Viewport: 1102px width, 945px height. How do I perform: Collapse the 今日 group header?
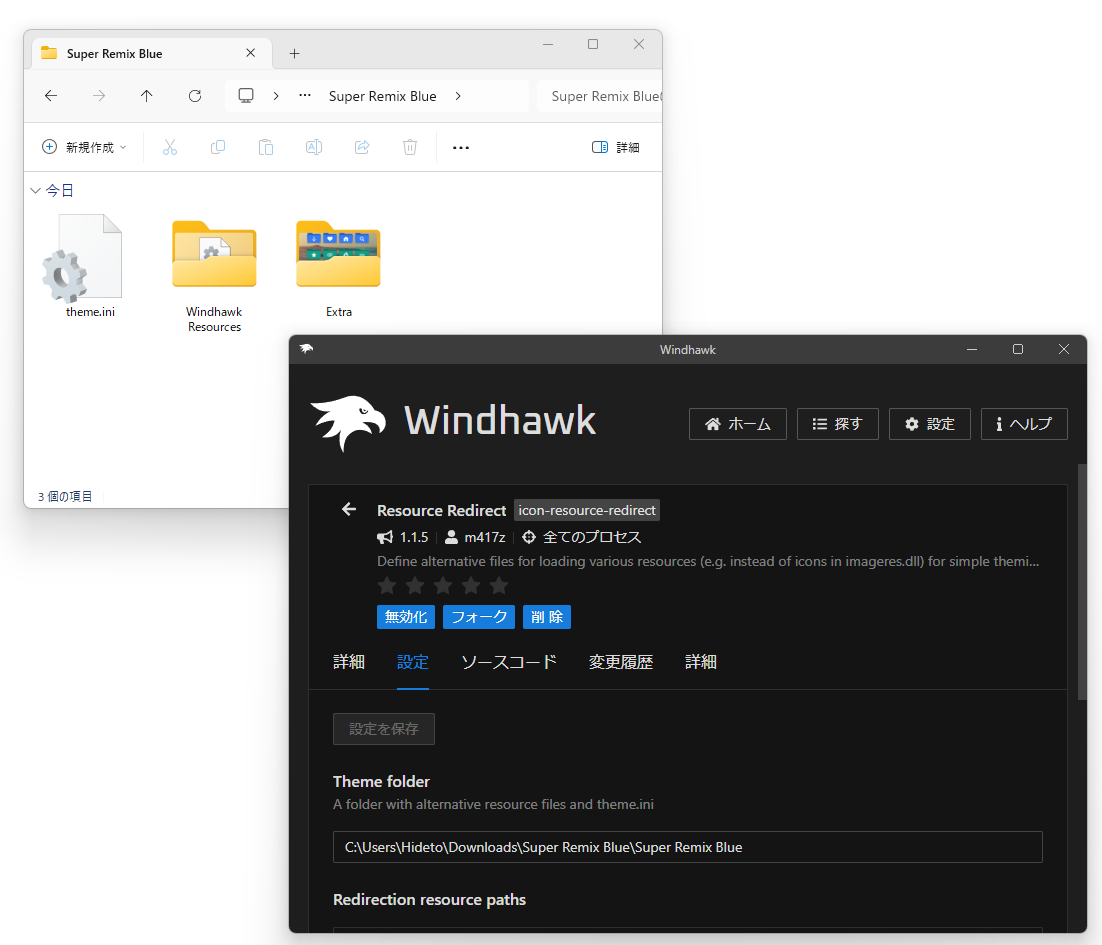click(x=52, y=190)
